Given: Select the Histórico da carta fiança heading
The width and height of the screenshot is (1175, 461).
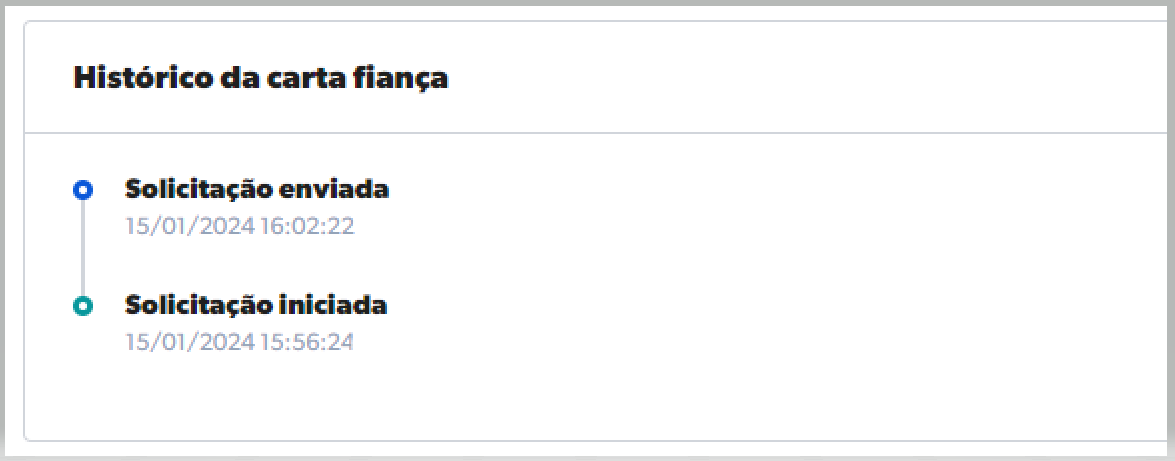Looking at the screenshot, I should (x=260, y=79).
